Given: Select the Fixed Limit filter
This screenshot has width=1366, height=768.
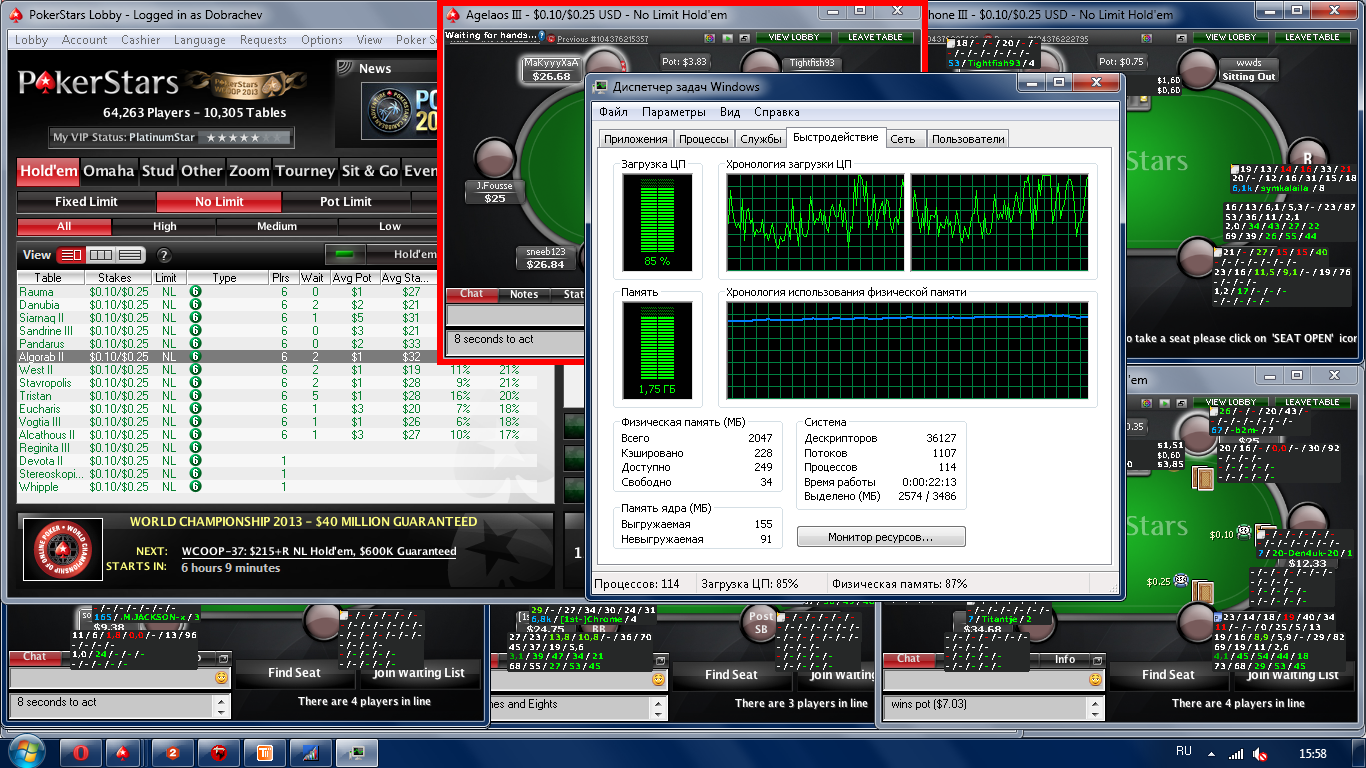Looking at the screenshot, I should [x=86, y=201].
